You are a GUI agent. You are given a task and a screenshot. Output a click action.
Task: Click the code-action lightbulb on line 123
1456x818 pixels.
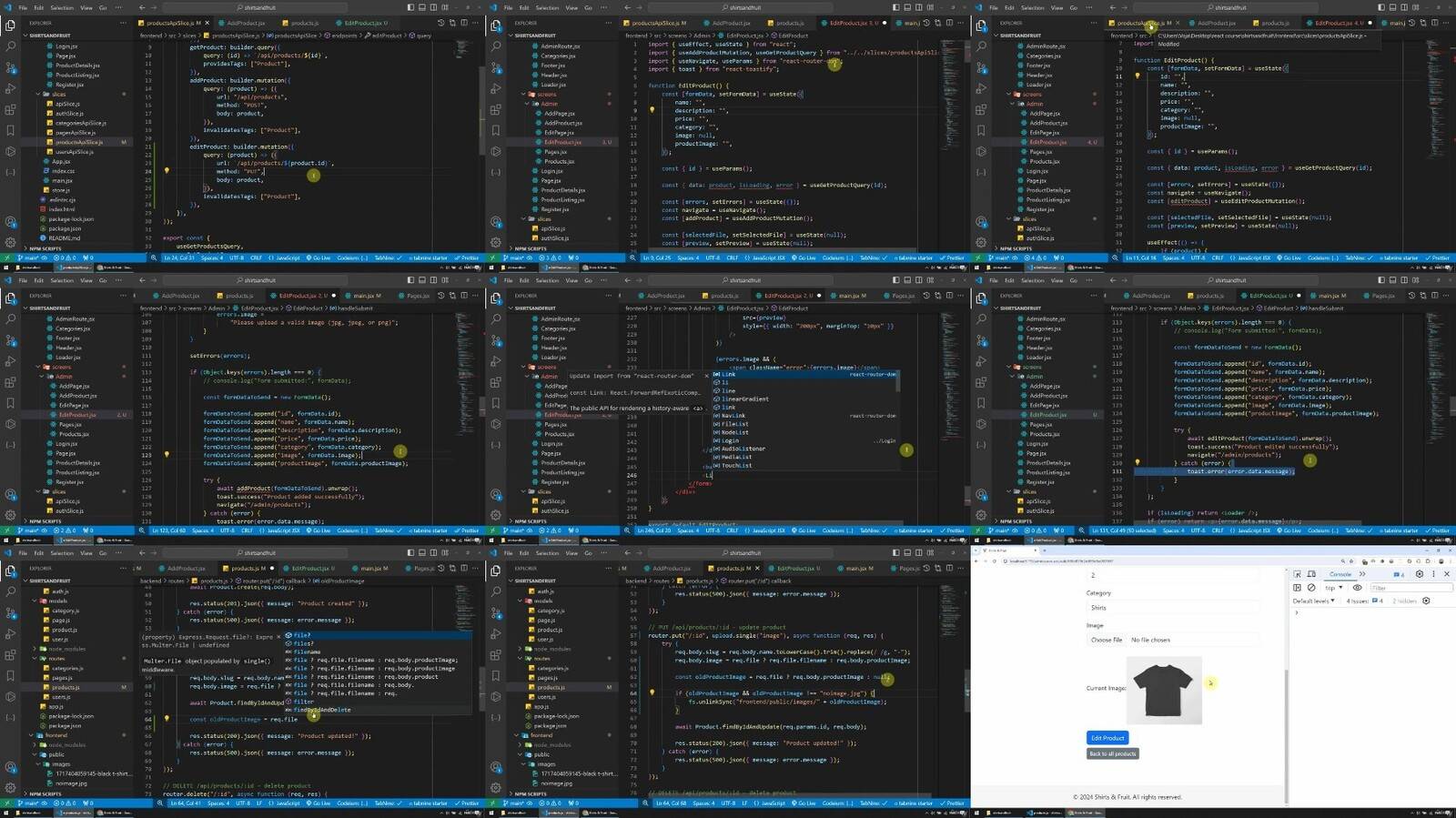click(167, 454)
